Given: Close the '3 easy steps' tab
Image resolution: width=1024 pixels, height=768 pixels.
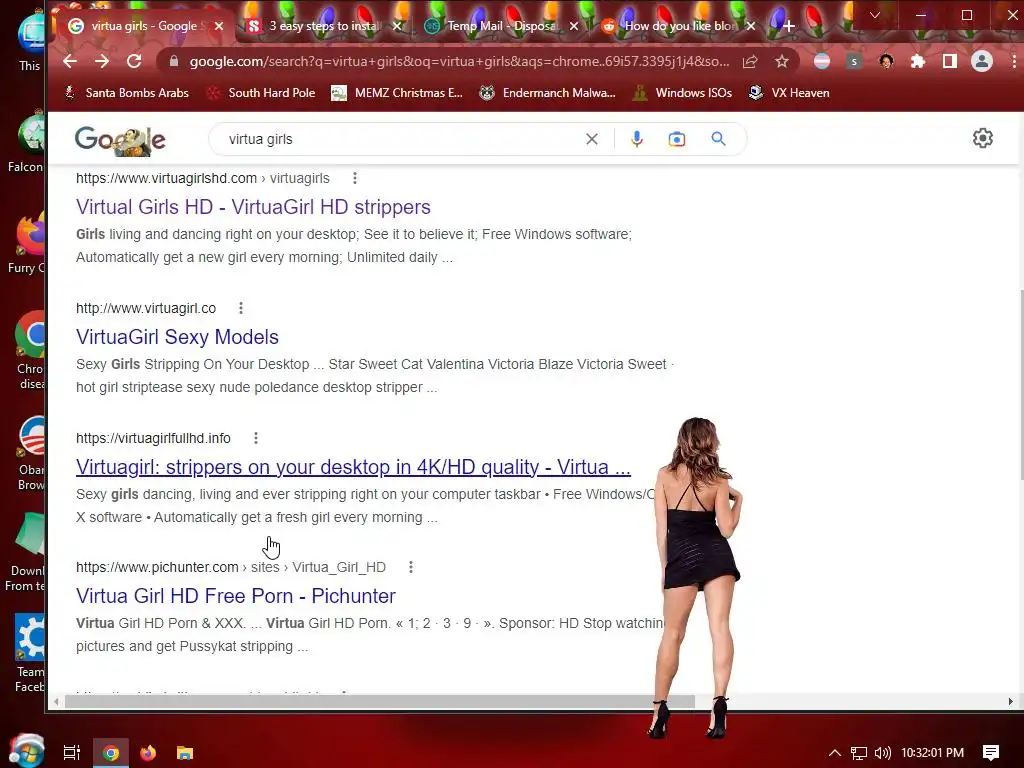Looking at the screenshot, I should [x=396, y=26].
